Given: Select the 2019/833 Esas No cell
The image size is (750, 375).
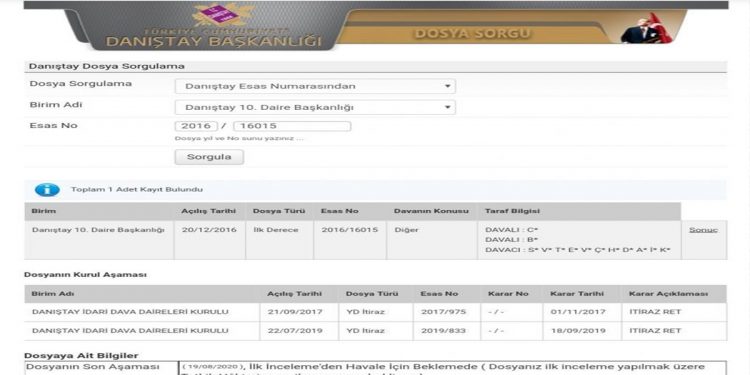Looking at the screenshot, I should pos(447,331).
